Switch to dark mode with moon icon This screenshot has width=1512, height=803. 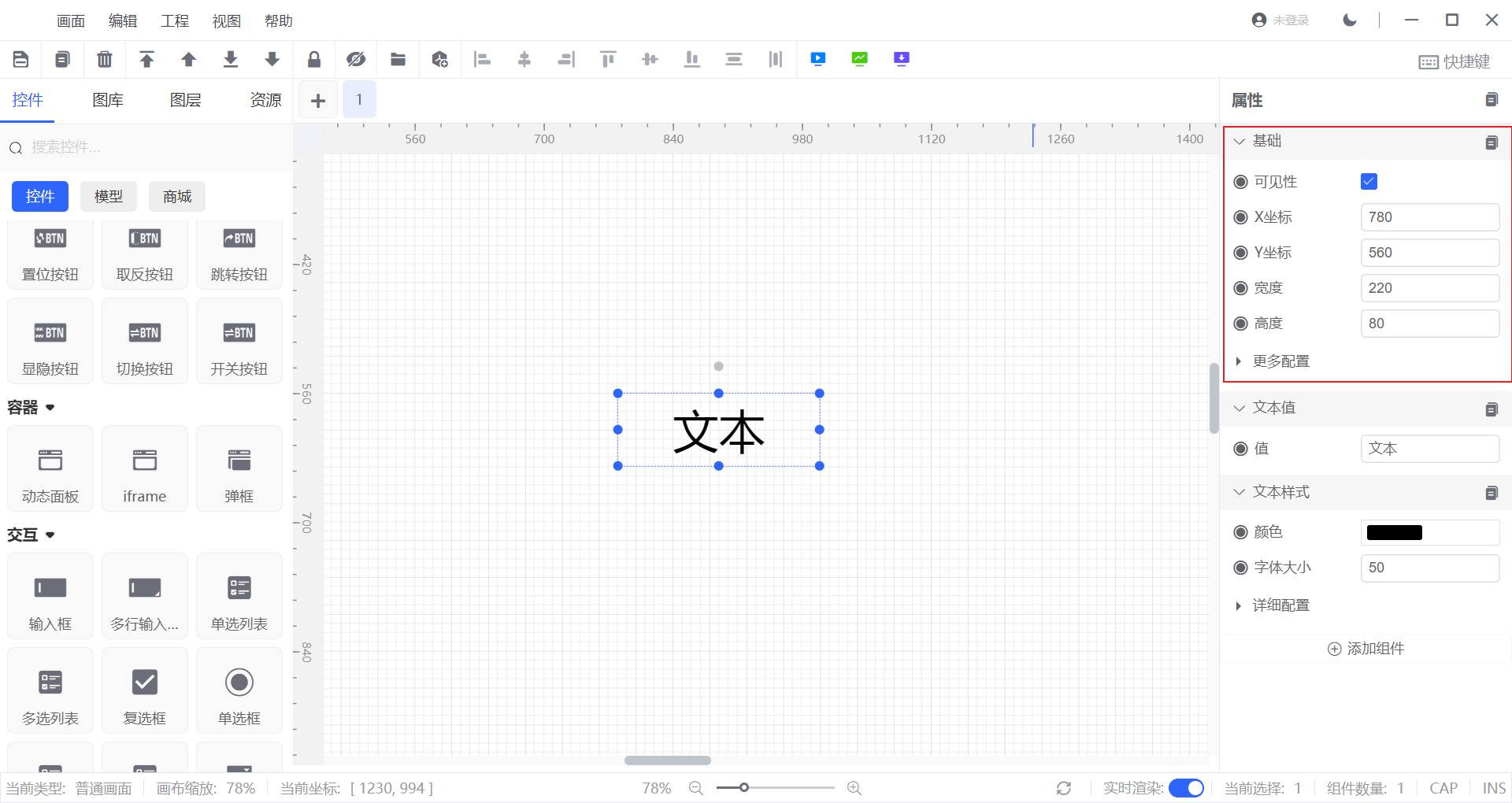coord(1350,20)
